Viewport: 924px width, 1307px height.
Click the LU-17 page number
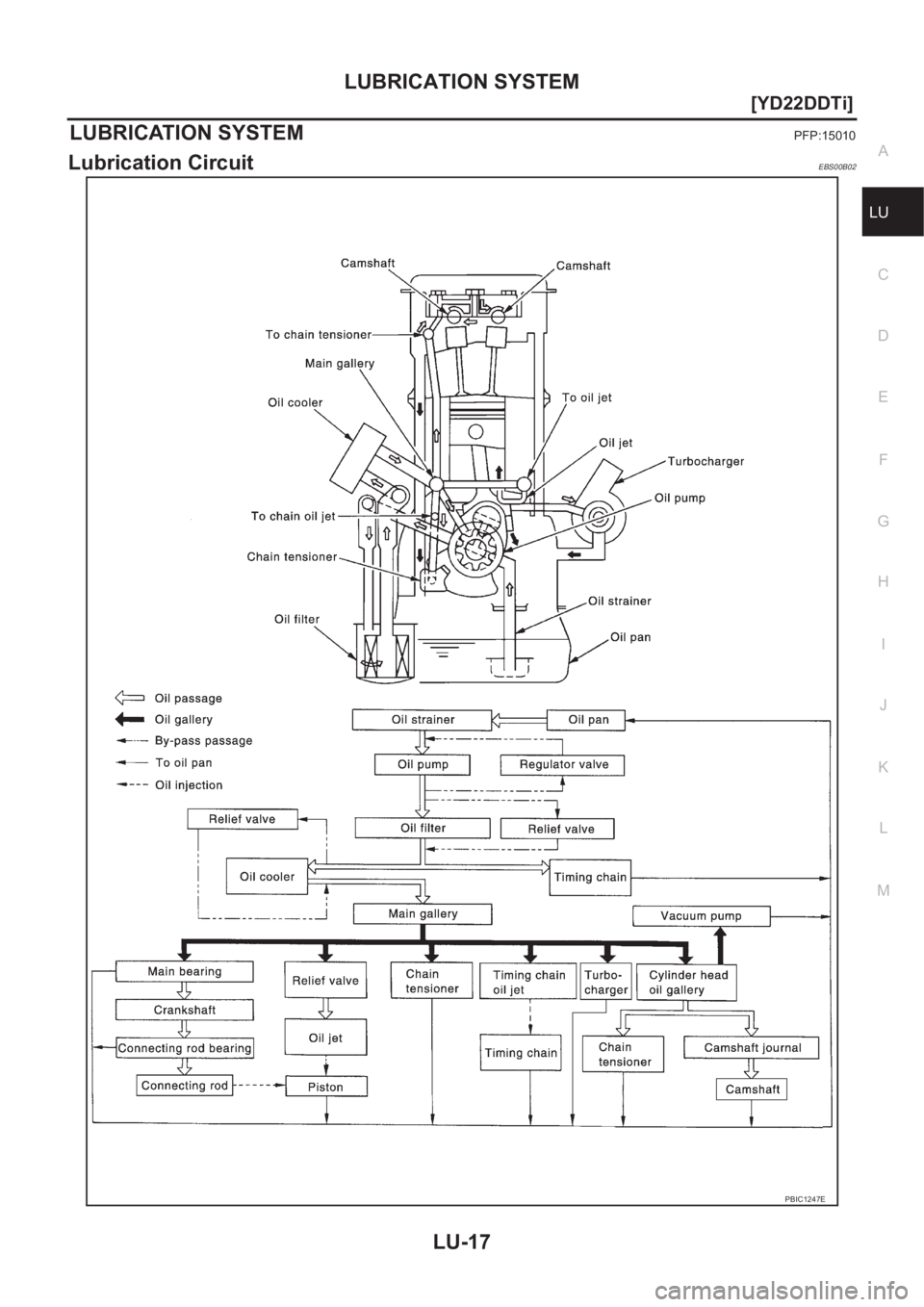462,1243
